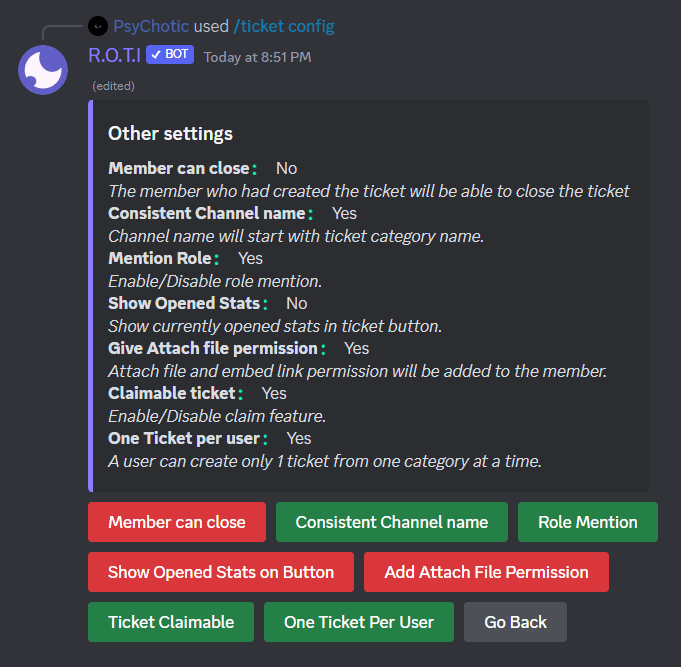This screenshot has width=681, height=667.
Task: Click the R.O.T.I bot avatar icon
Action: [x=43, y=70]
